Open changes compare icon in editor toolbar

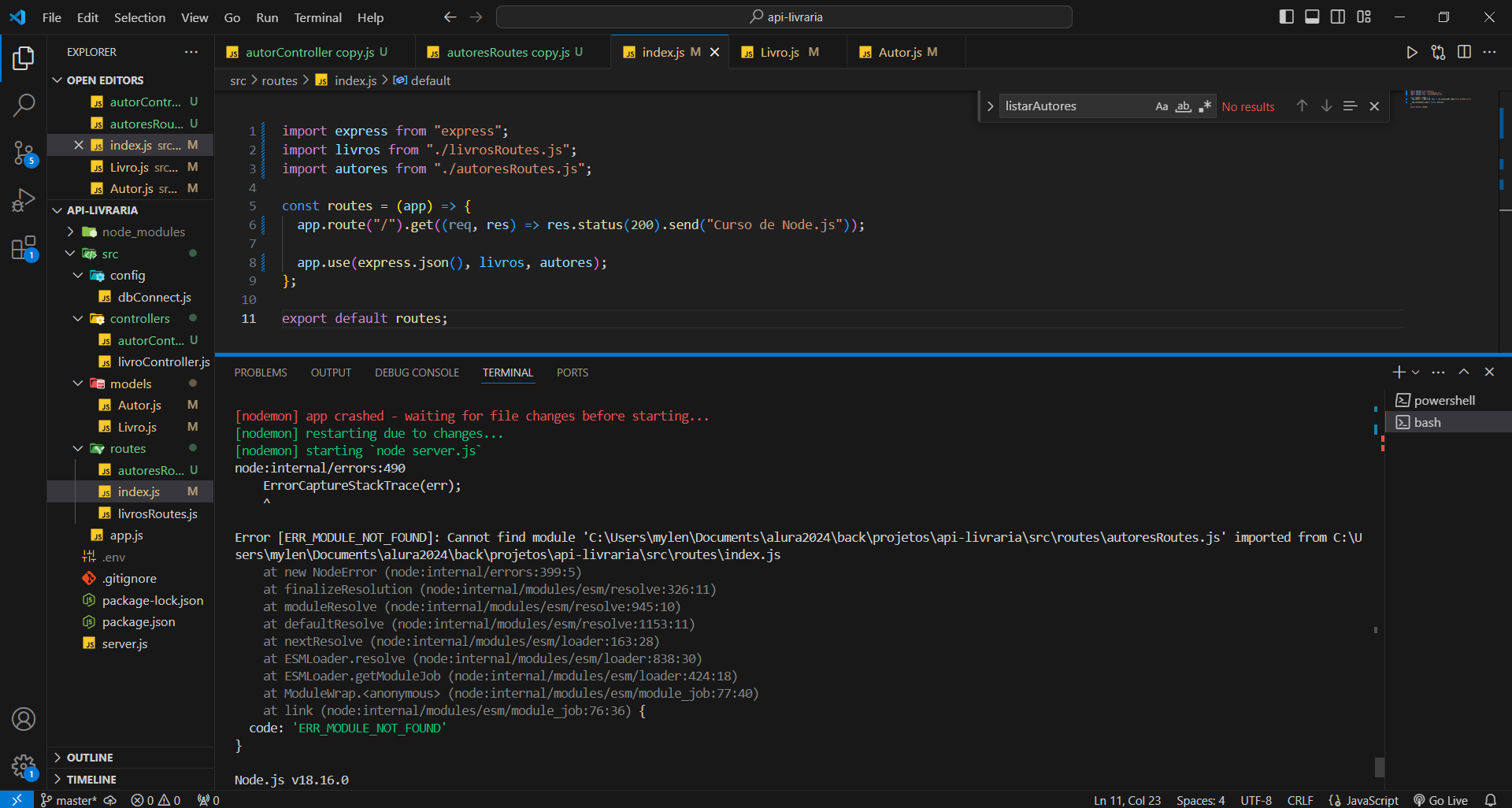coord(1438,52)
